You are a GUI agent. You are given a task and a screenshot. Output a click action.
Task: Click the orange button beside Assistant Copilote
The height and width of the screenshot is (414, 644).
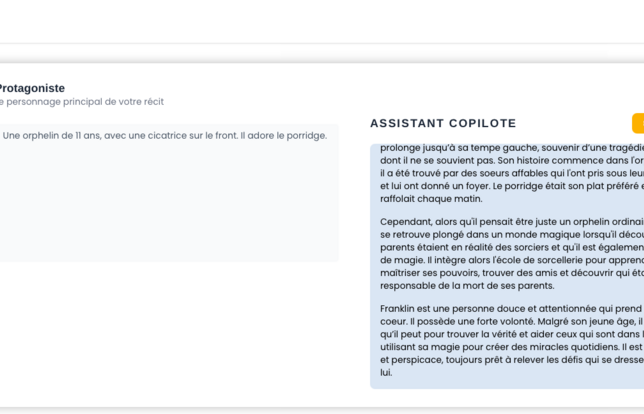637,123
